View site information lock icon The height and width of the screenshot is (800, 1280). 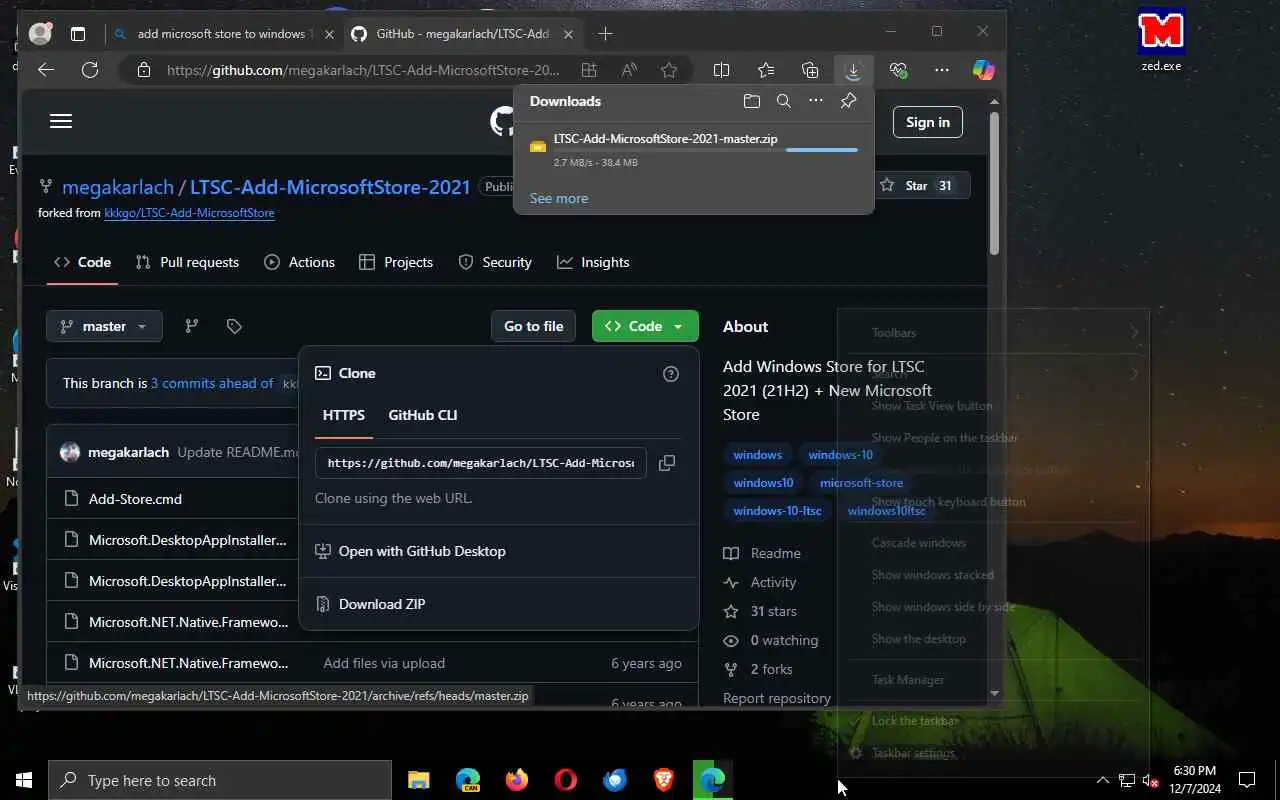(144, 70)
